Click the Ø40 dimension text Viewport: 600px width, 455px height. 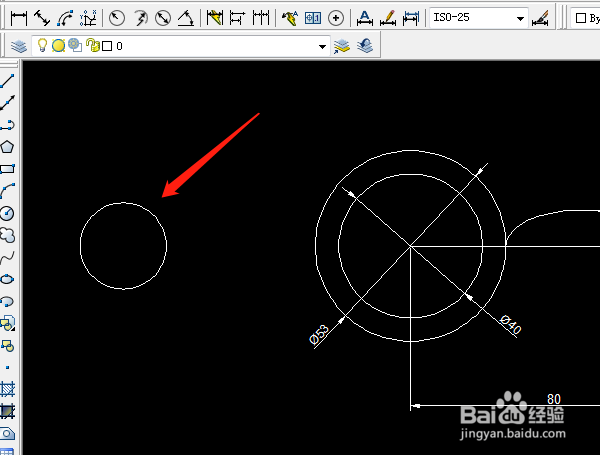[x=511, y=325]
